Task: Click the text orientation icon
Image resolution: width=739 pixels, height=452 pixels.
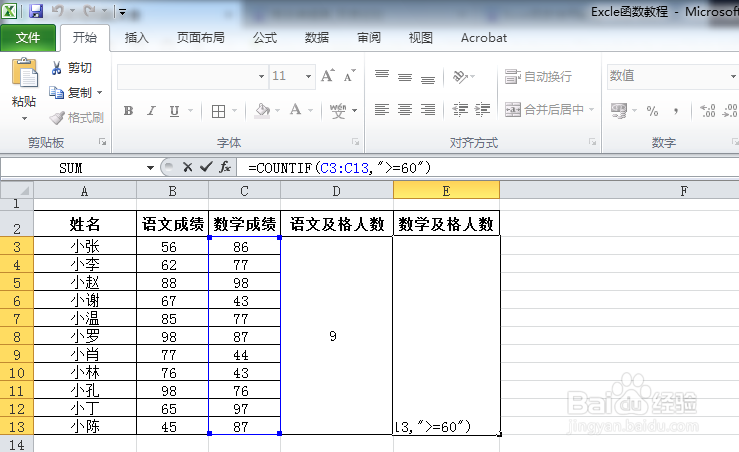Action: click(x=460, y=76)
